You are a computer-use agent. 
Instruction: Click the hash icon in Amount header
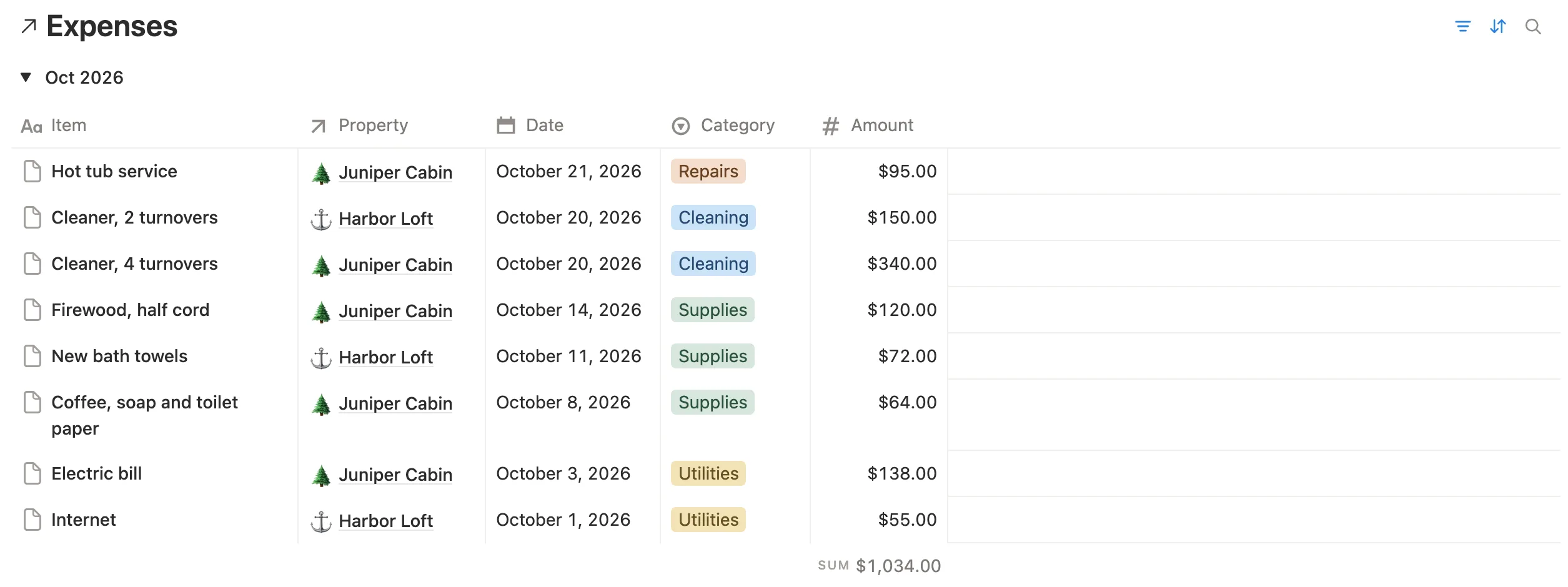pyautogui.click(x=831, y=126)
